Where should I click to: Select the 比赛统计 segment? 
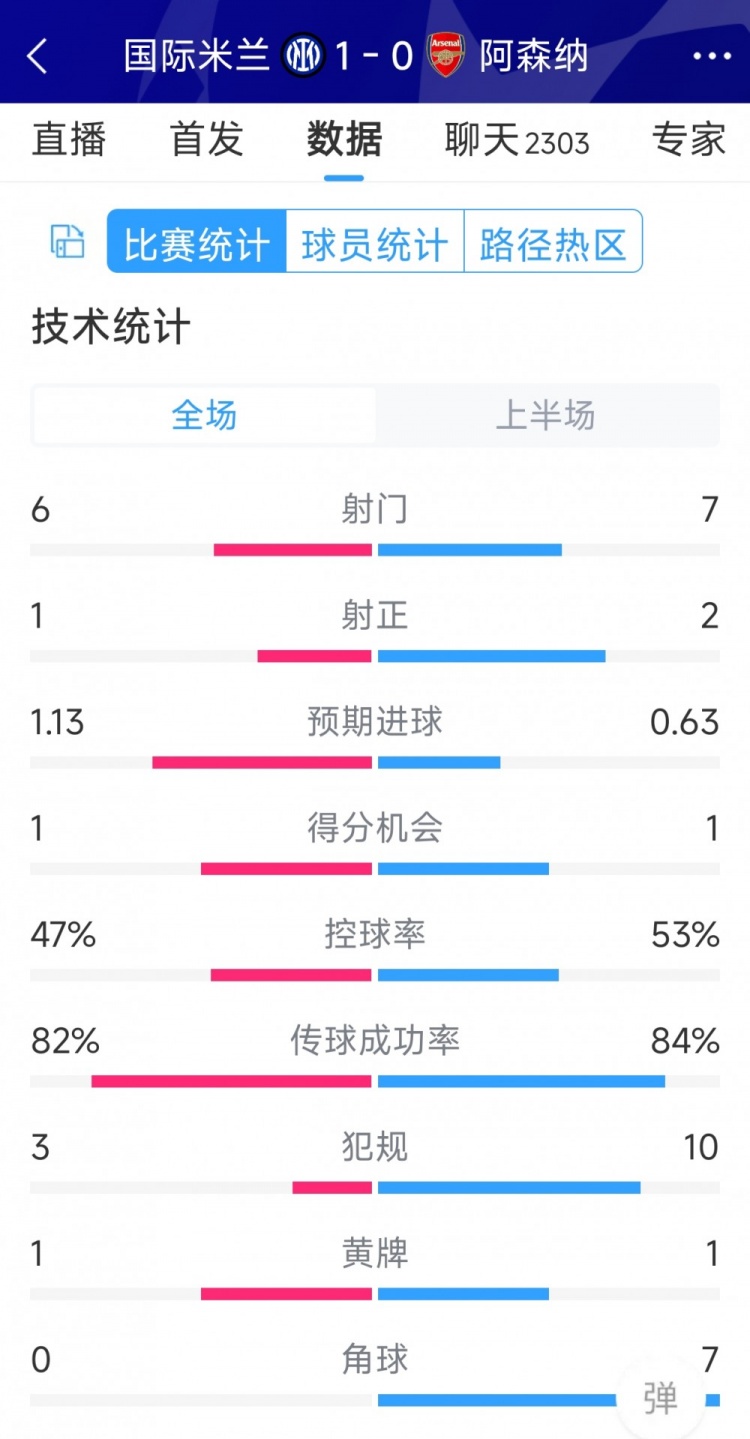click(x=197, y=242)
